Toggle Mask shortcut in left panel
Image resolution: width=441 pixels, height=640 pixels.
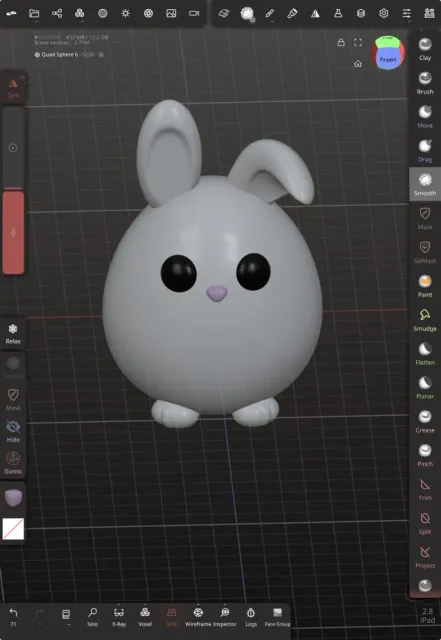[13, 399]
